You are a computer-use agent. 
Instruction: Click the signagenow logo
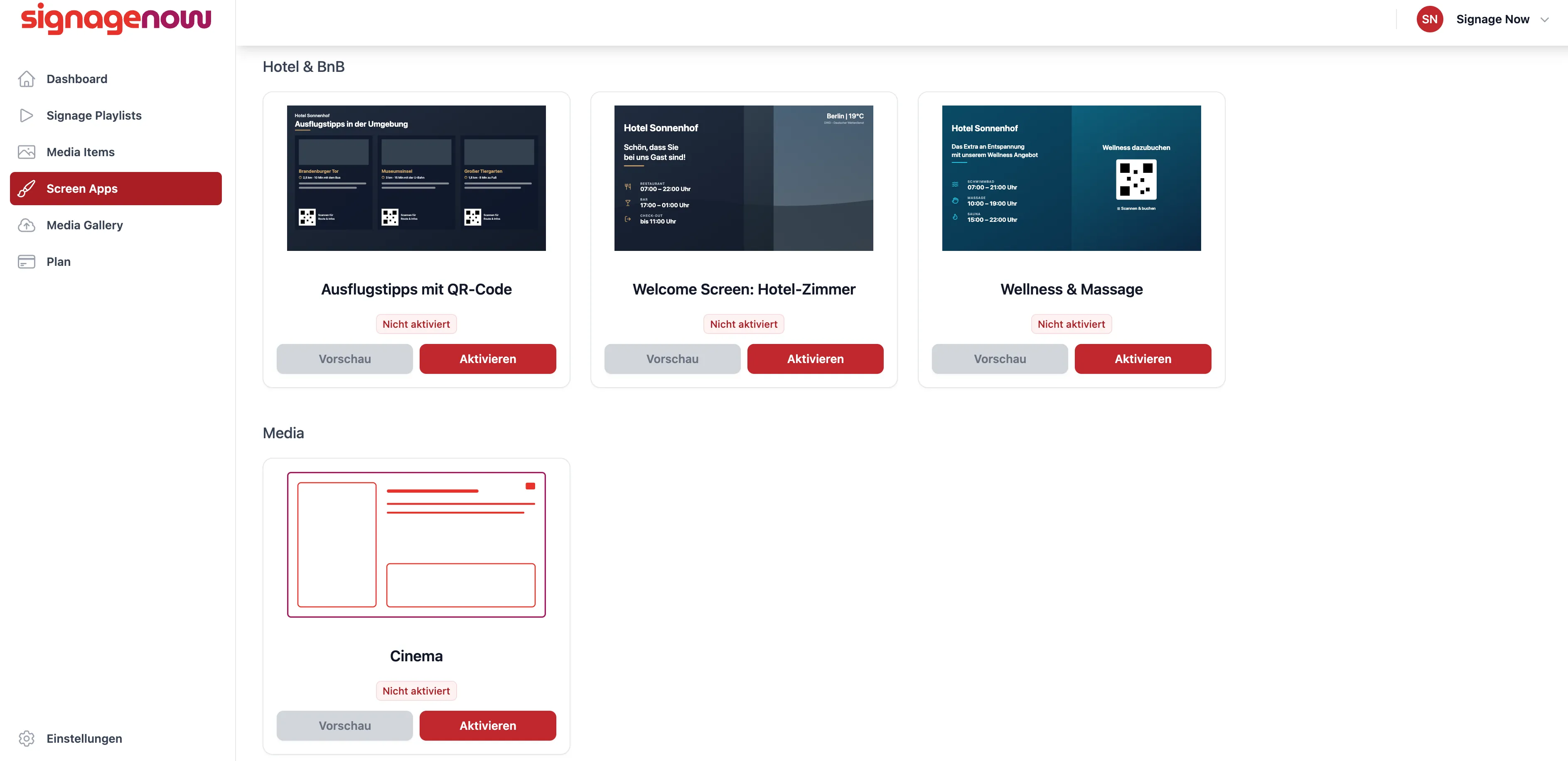(116, 18)
